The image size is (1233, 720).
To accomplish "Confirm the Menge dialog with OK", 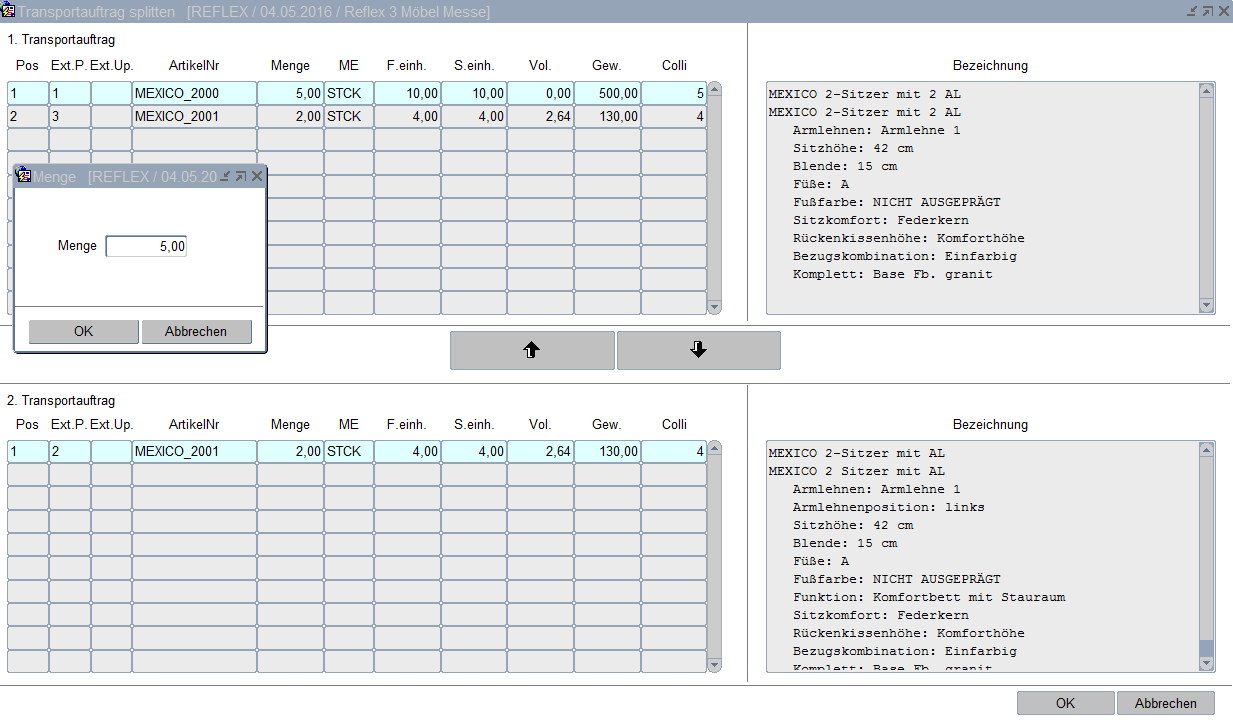I will 84,331.
